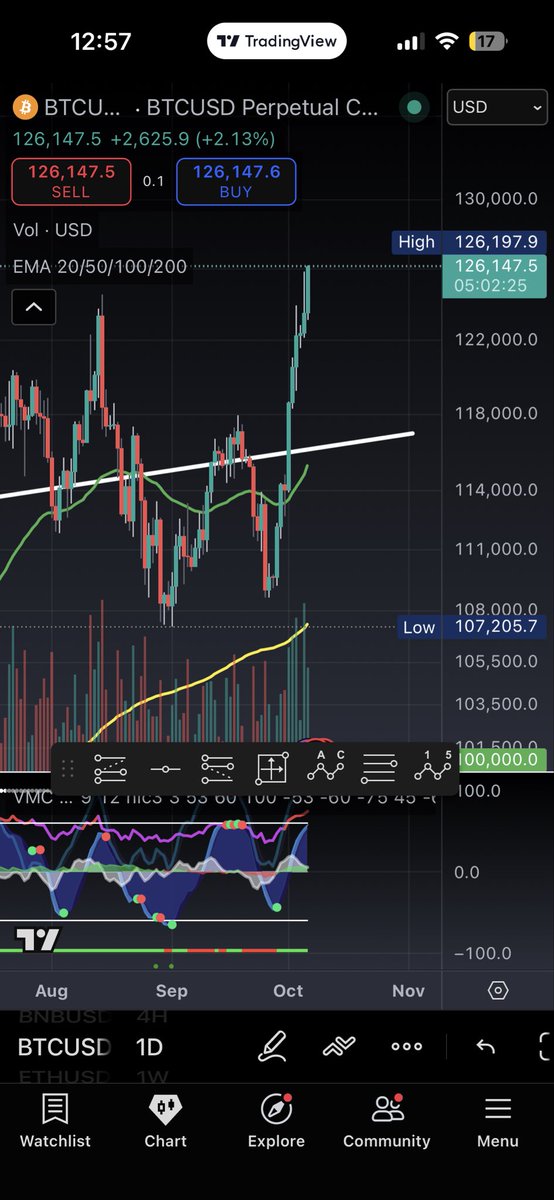554x1200 pixels.
Task: Tap the Sep date label on time axis
Action: point(171,991)
